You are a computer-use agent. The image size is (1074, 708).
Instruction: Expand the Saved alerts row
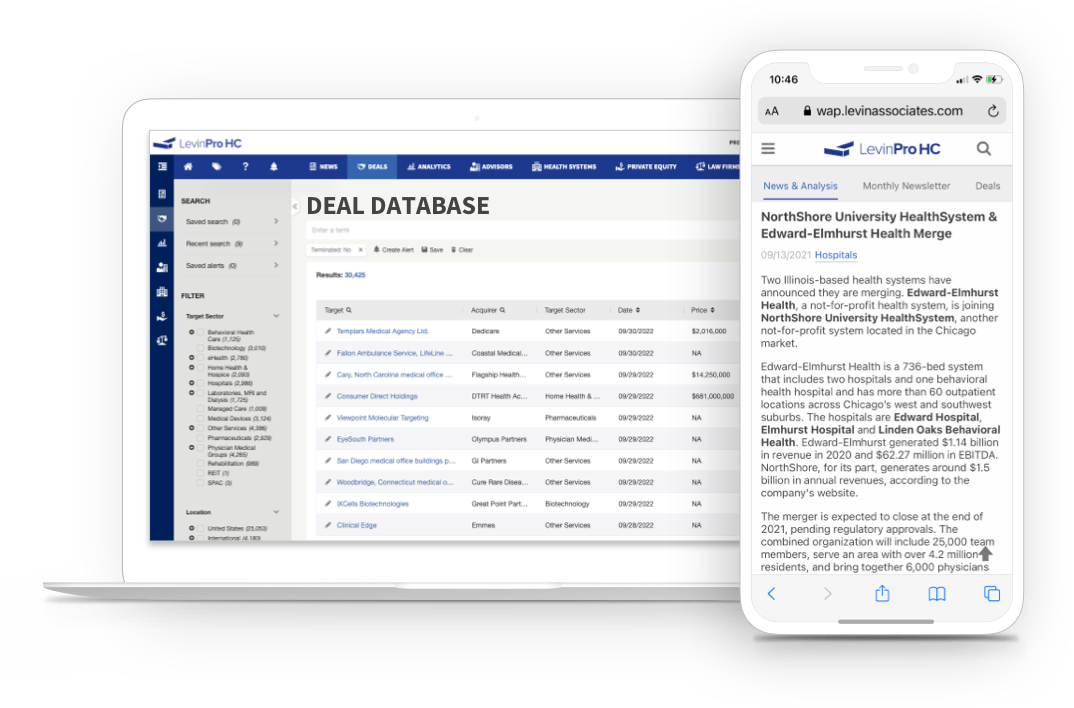(232, 266)
